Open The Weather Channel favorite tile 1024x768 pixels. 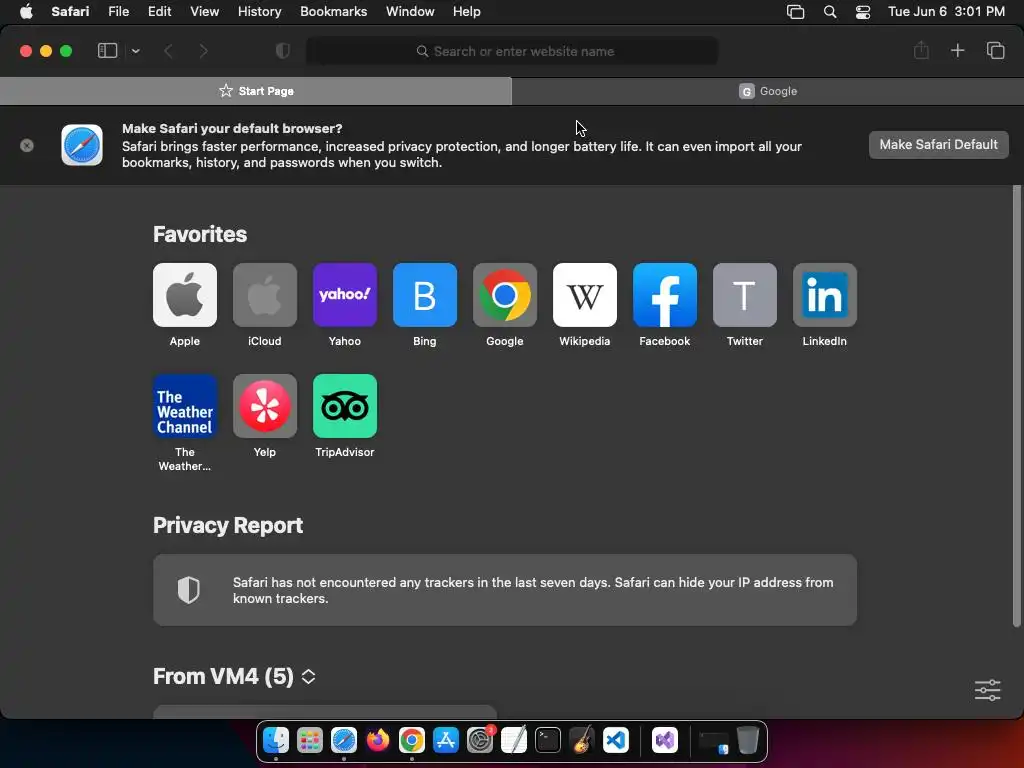[x=185, y=406]
